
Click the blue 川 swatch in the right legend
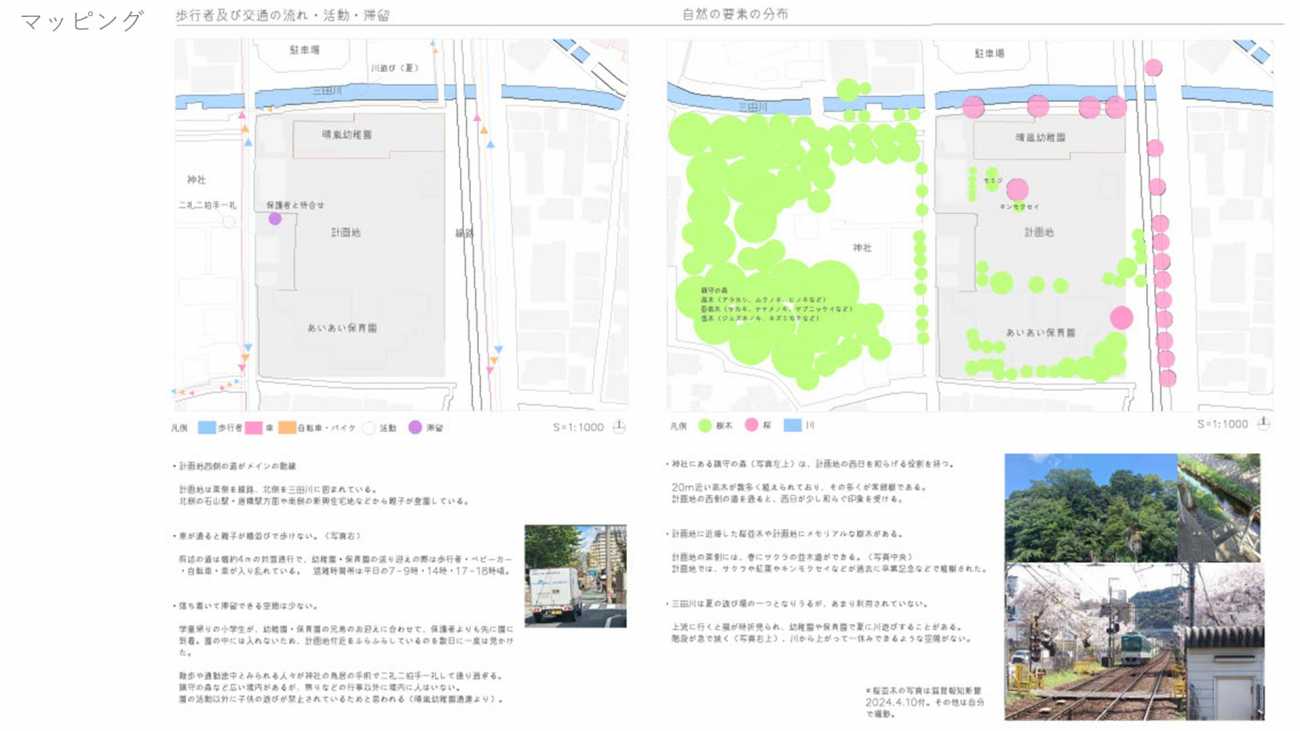[x=792, y=425]
